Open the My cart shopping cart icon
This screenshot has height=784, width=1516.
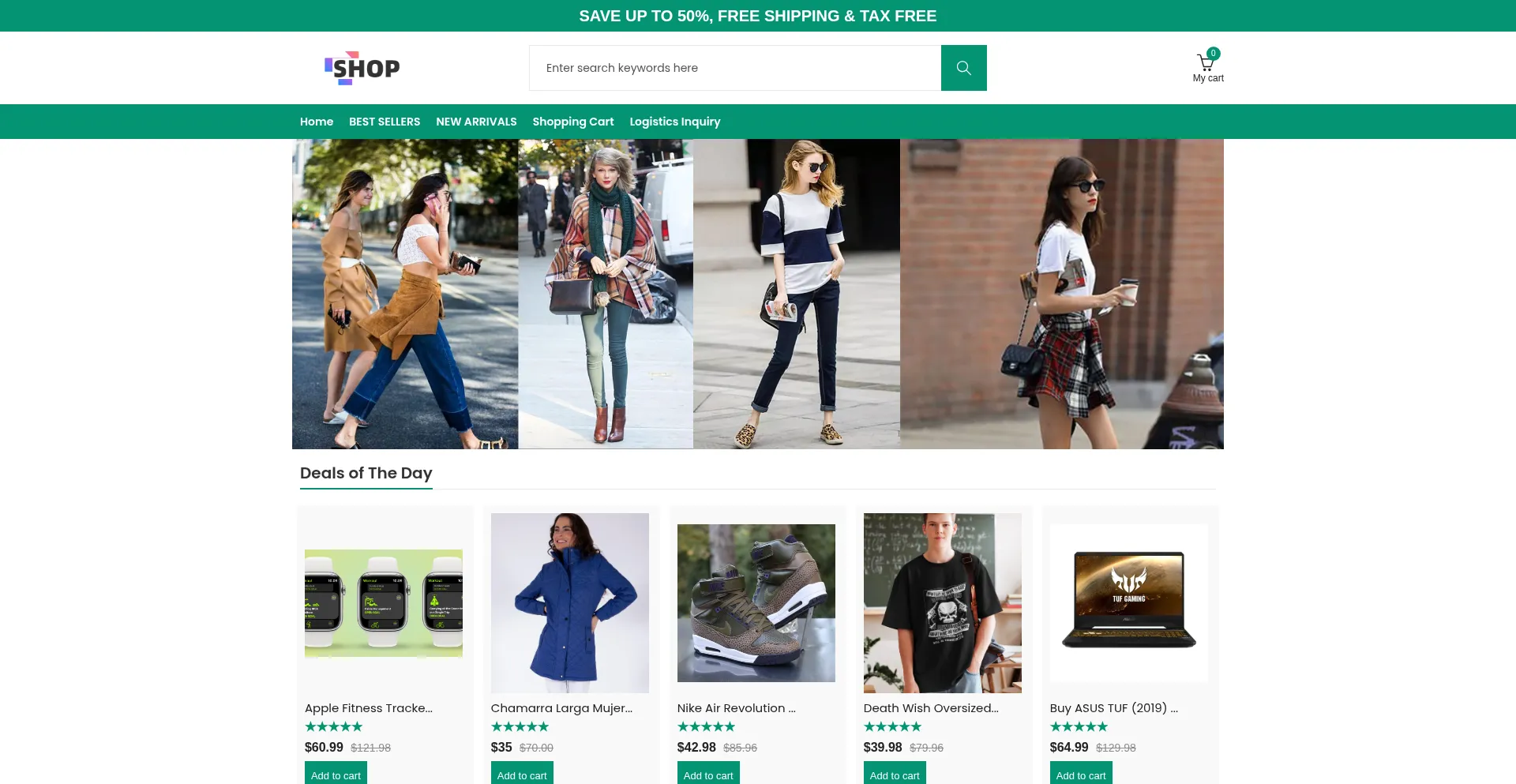coord(1206,65)
